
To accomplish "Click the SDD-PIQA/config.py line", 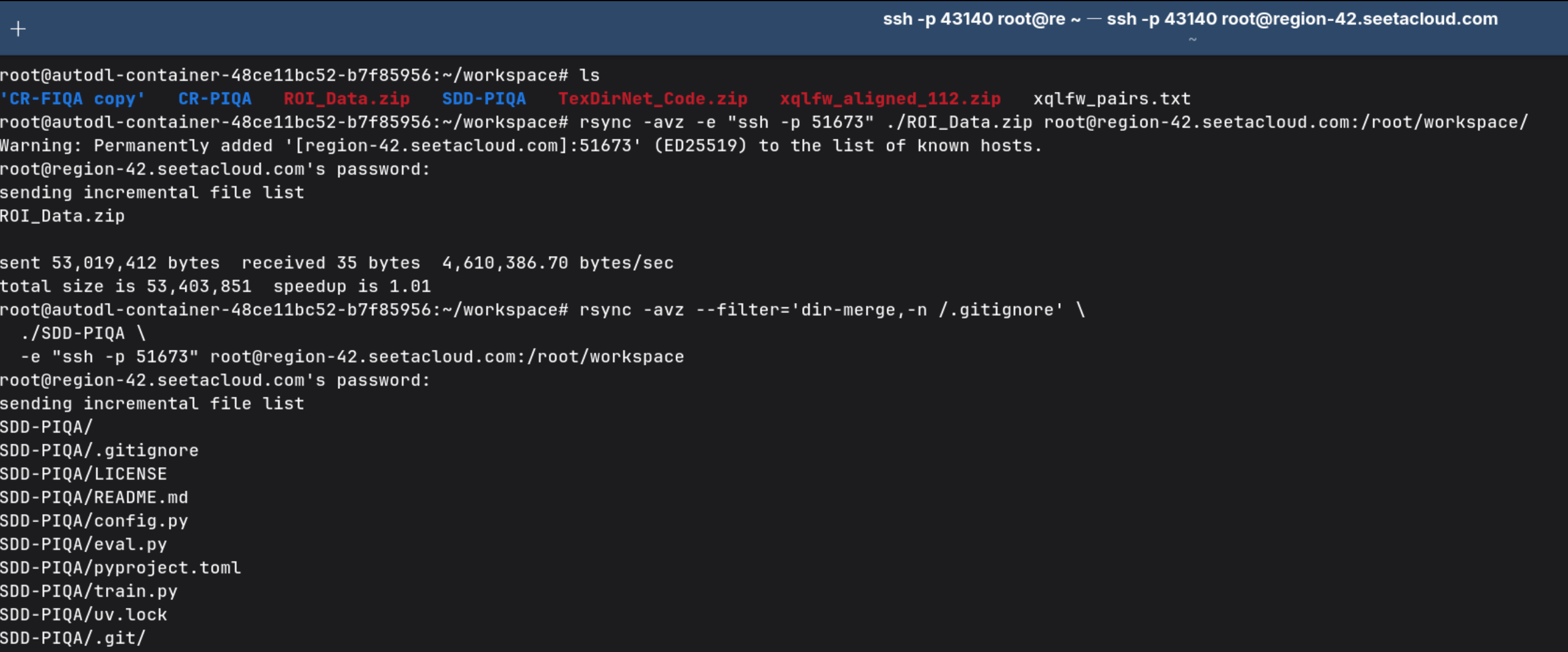I will pyautogui.click(x=94, y=521).
